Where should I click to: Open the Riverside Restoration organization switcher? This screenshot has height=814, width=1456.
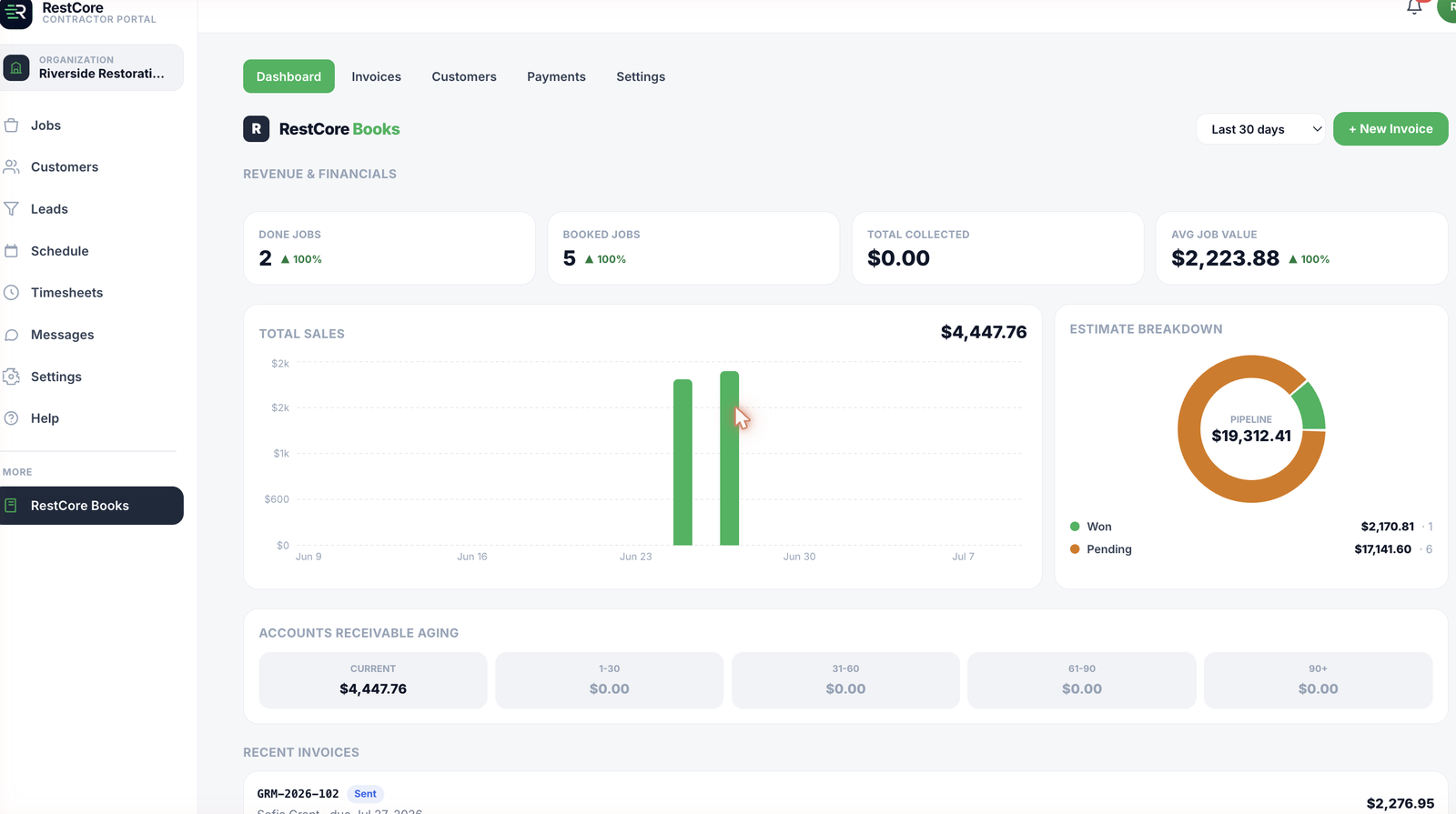click(x=92, y=67)
